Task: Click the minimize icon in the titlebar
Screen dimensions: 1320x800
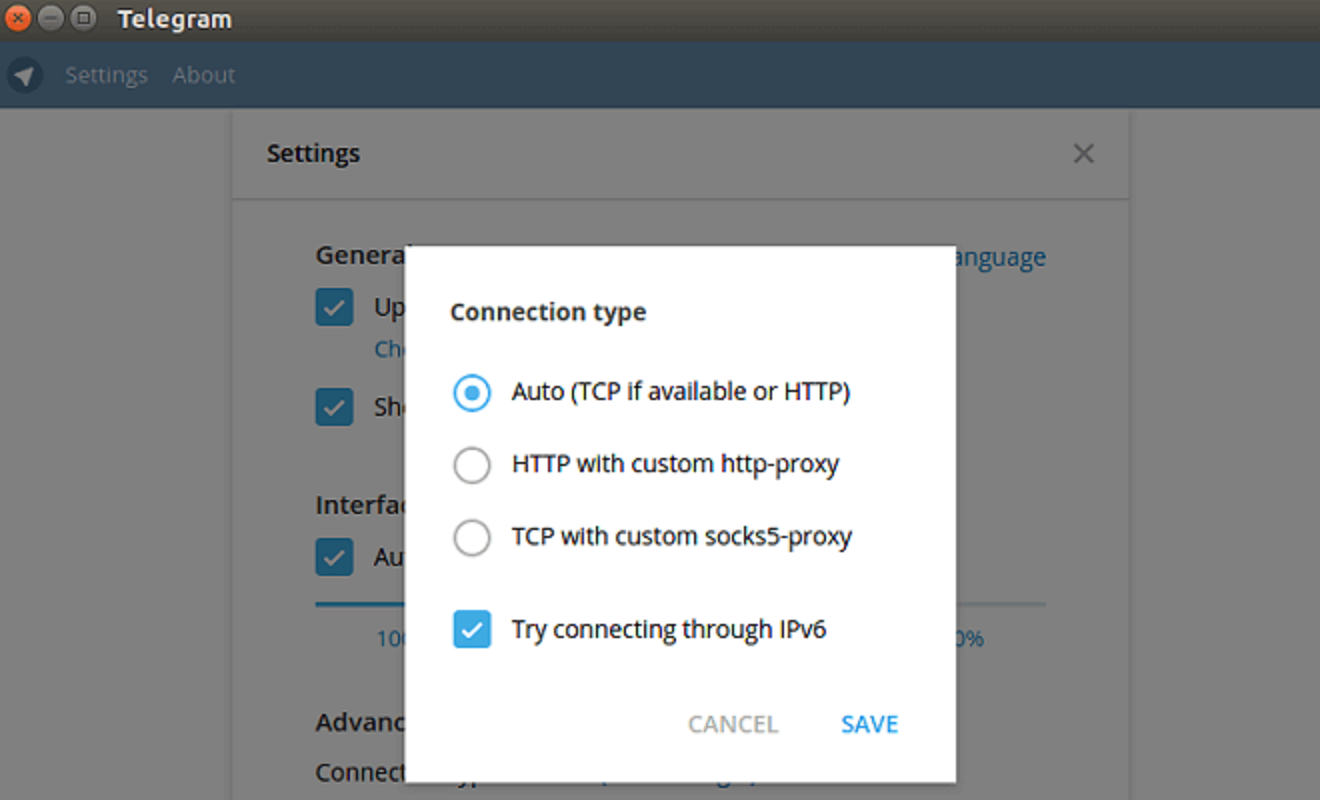Action: pos(48,17)
